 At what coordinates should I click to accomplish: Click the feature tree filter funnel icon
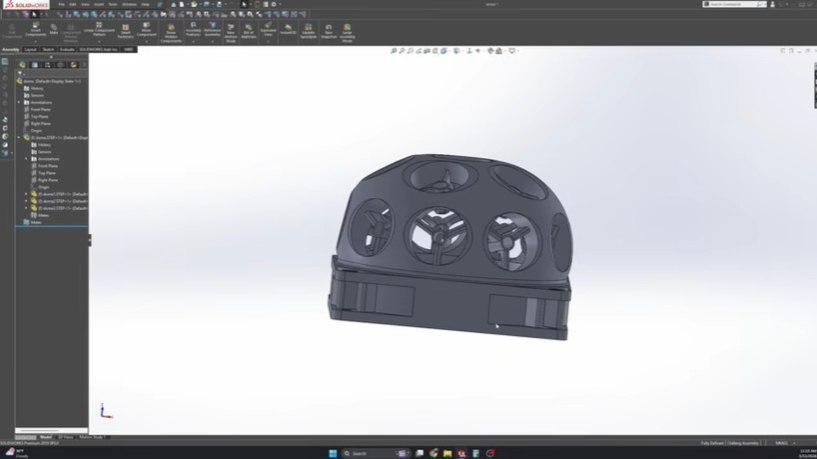(x=20, y=73)
